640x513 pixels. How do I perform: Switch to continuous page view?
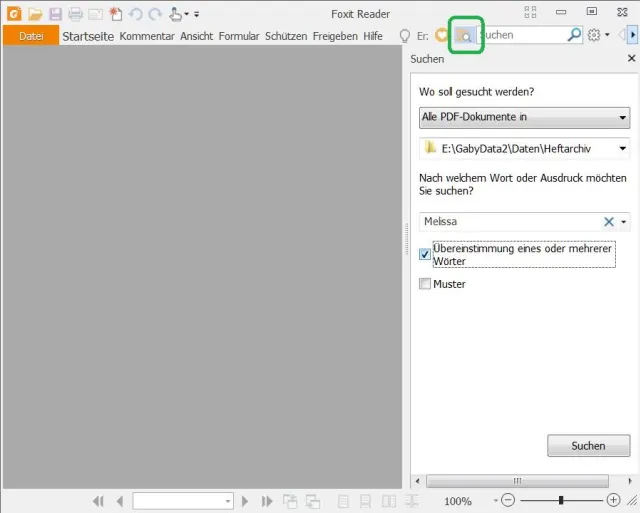tap(365, 501)
